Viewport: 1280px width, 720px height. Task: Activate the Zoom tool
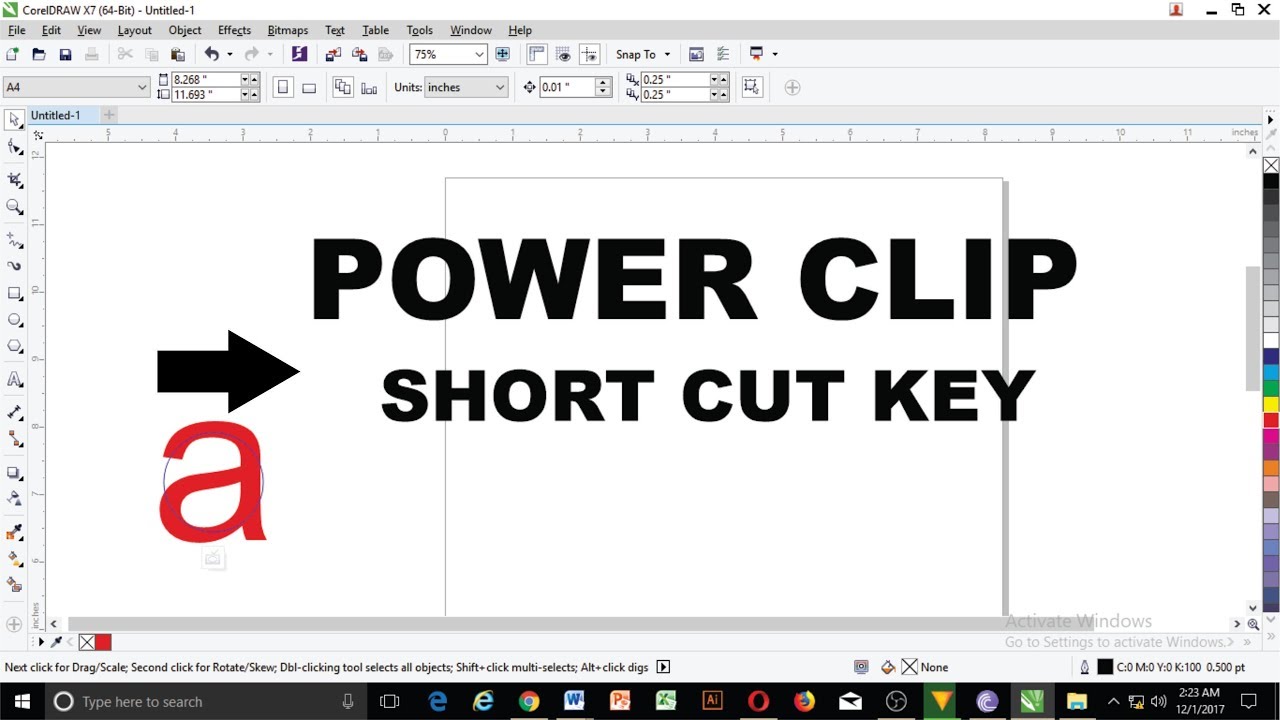click(x=14, y=207)
